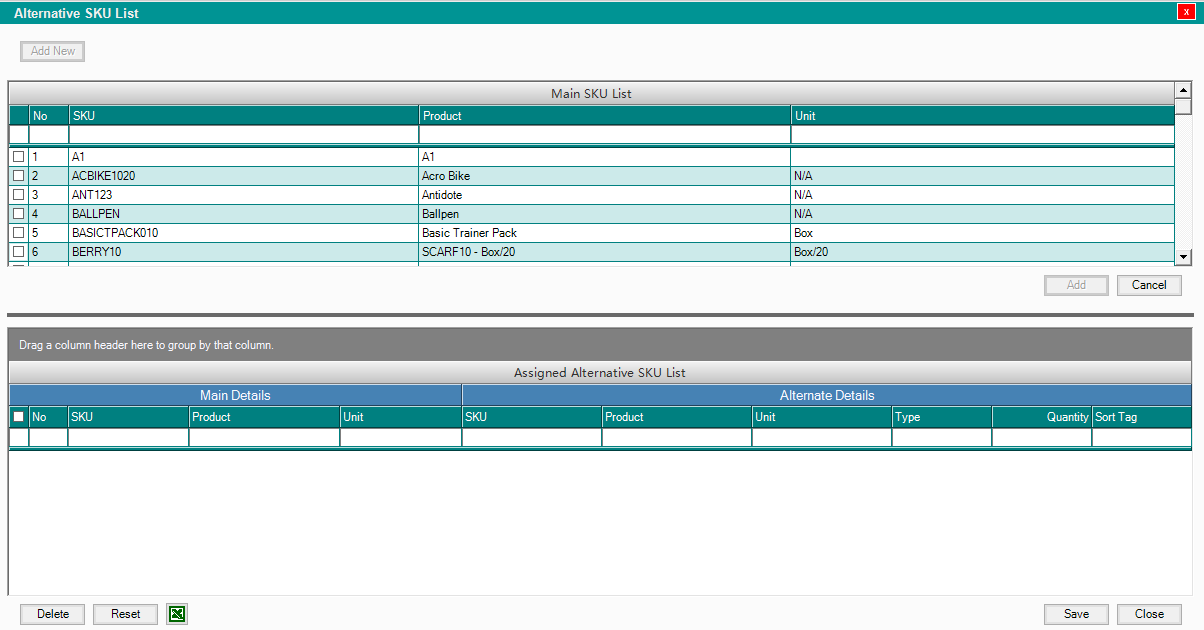Screen dimensions: 1204x630
Task: Check the box for ACBIKE1020 row
Action: pyautogui.click(x=18, y=176)
